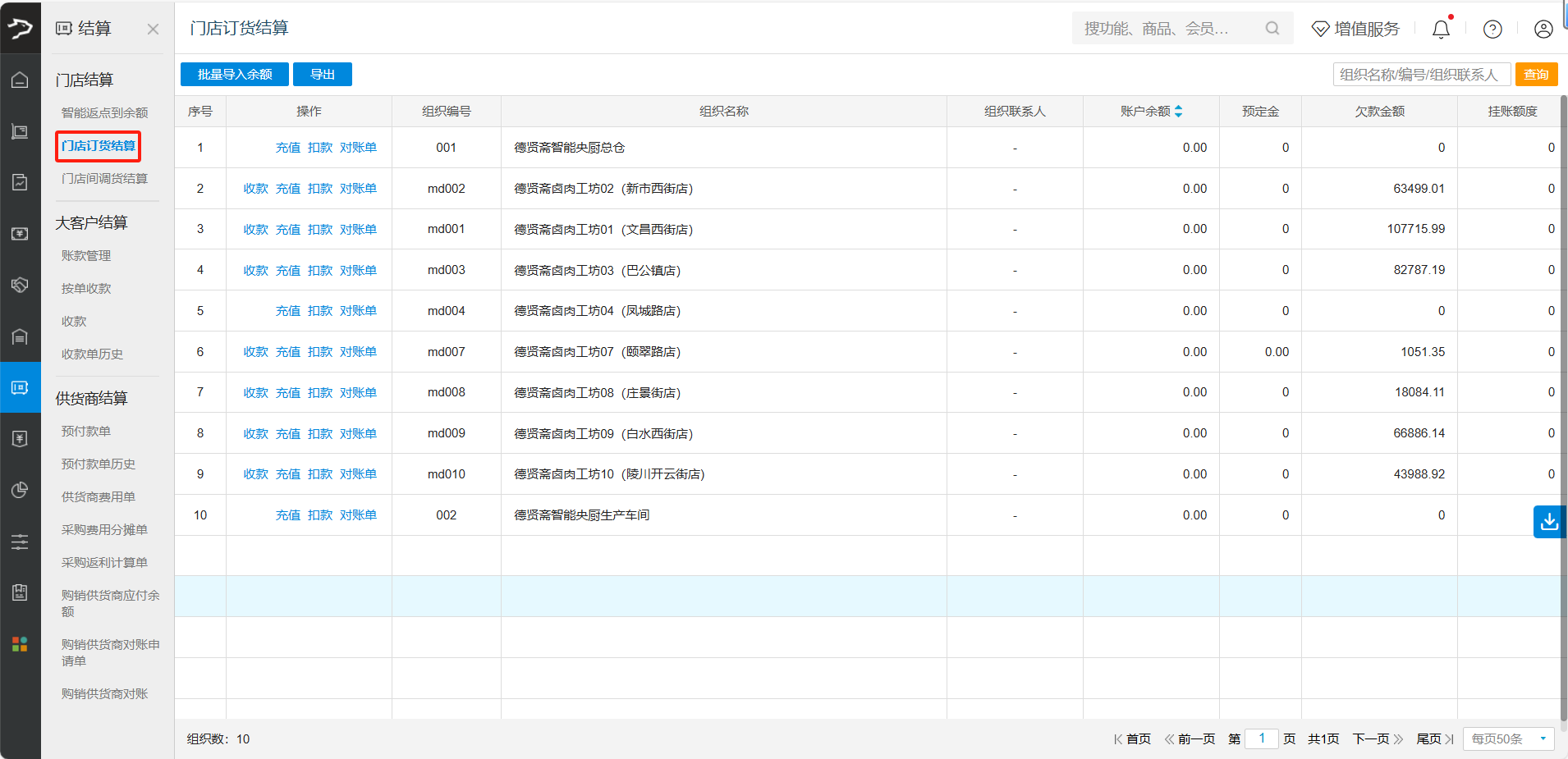Open the colorful apps grid icon in sidebar
The image size is (1568, 759).
[20, 644]
